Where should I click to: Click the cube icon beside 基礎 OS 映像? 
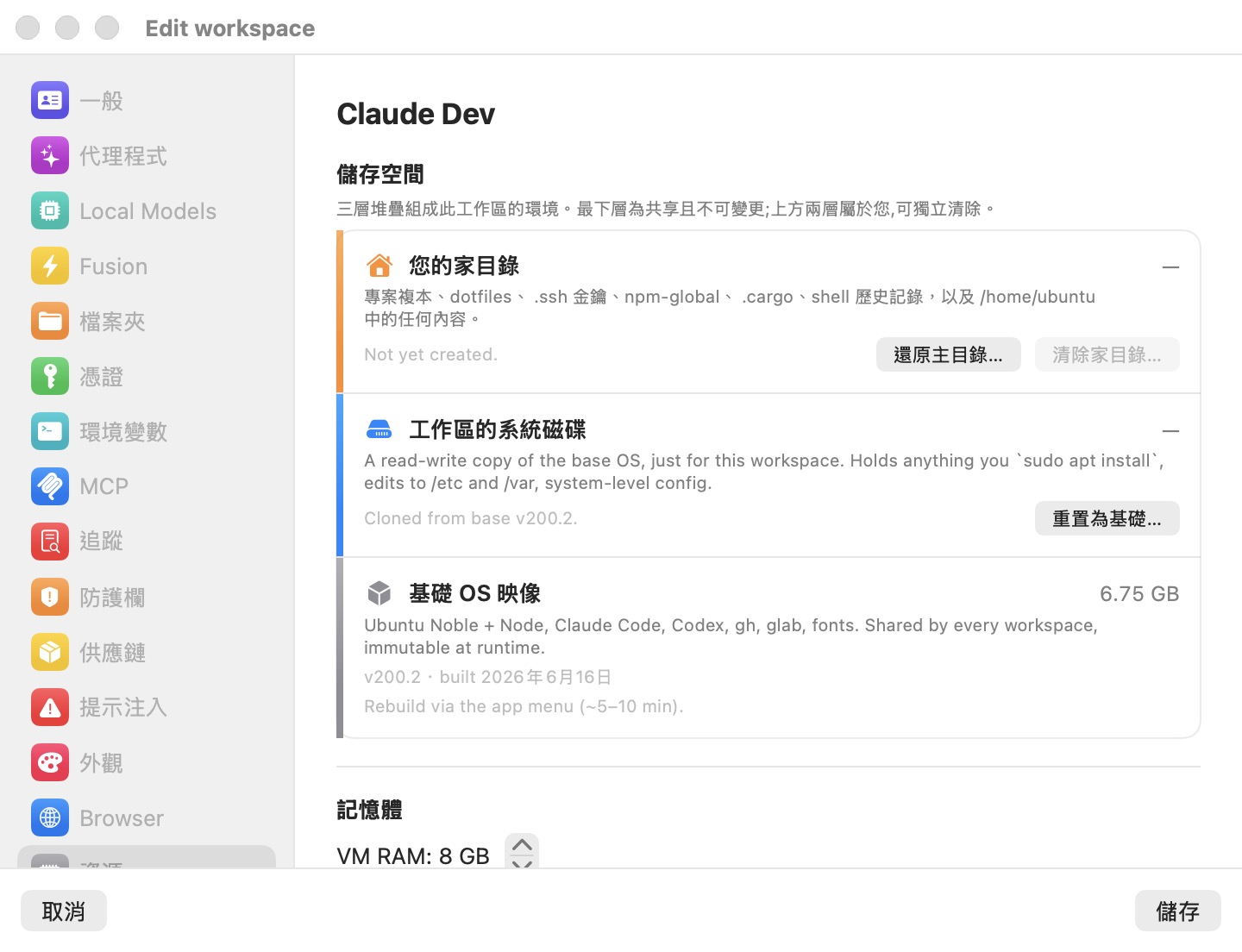[379, 593]
